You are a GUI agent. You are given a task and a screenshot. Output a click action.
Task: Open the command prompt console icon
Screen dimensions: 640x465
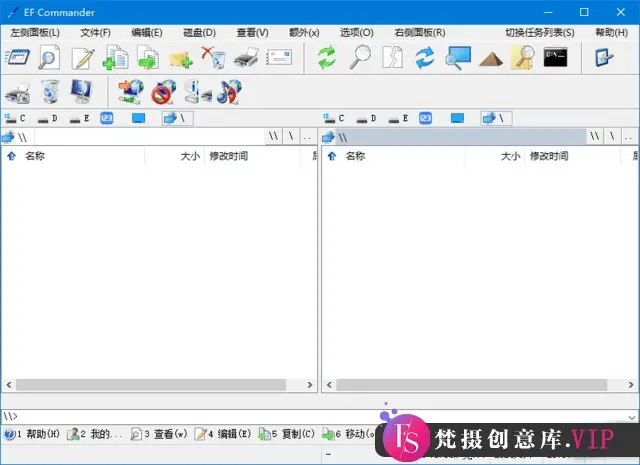(555, 57)
